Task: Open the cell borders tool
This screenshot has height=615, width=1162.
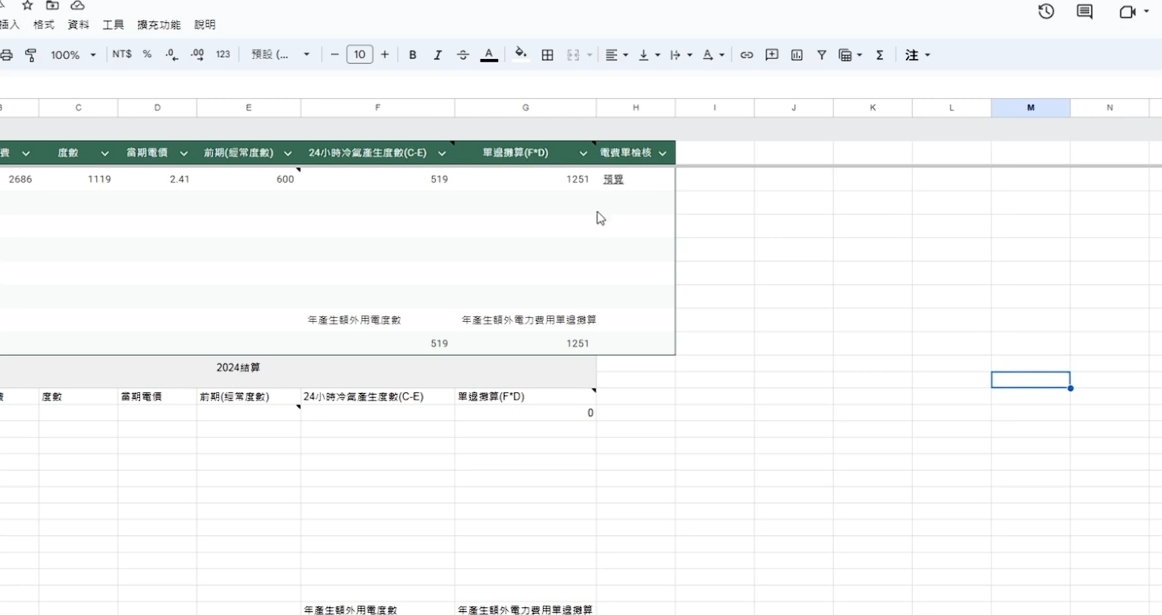Action: pyautogui.click(x=547, y=55)
